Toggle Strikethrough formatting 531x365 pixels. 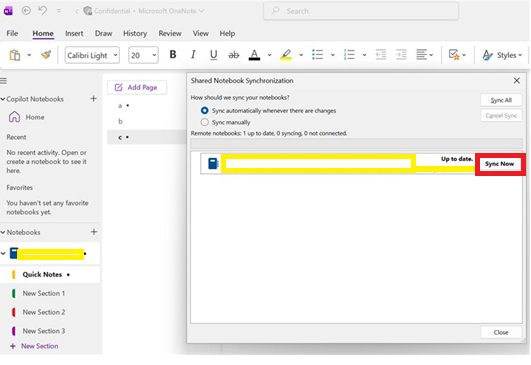coord(234,55)
